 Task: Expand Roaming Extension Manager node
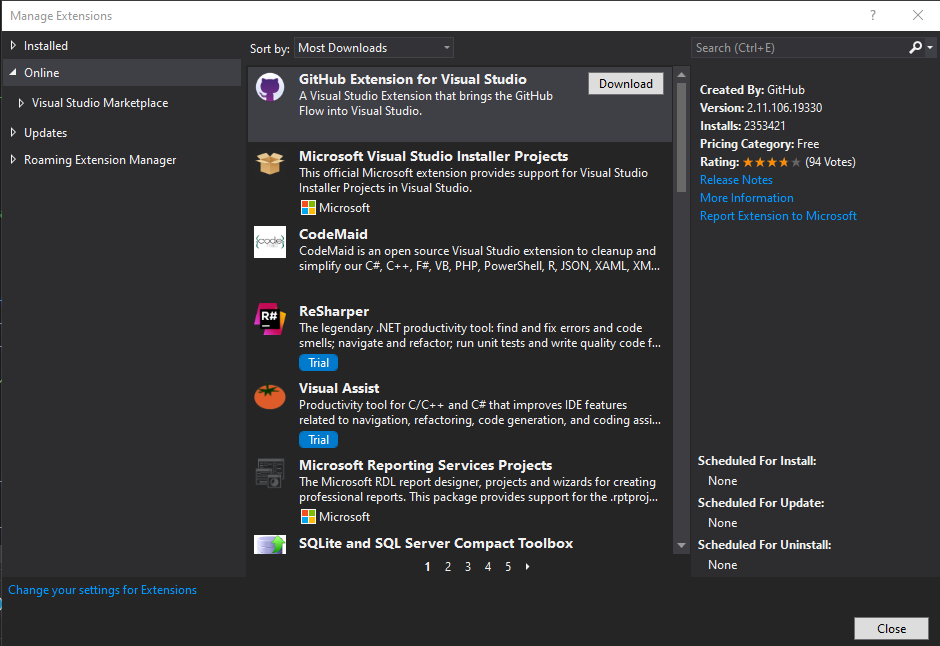tap(13, 159)
